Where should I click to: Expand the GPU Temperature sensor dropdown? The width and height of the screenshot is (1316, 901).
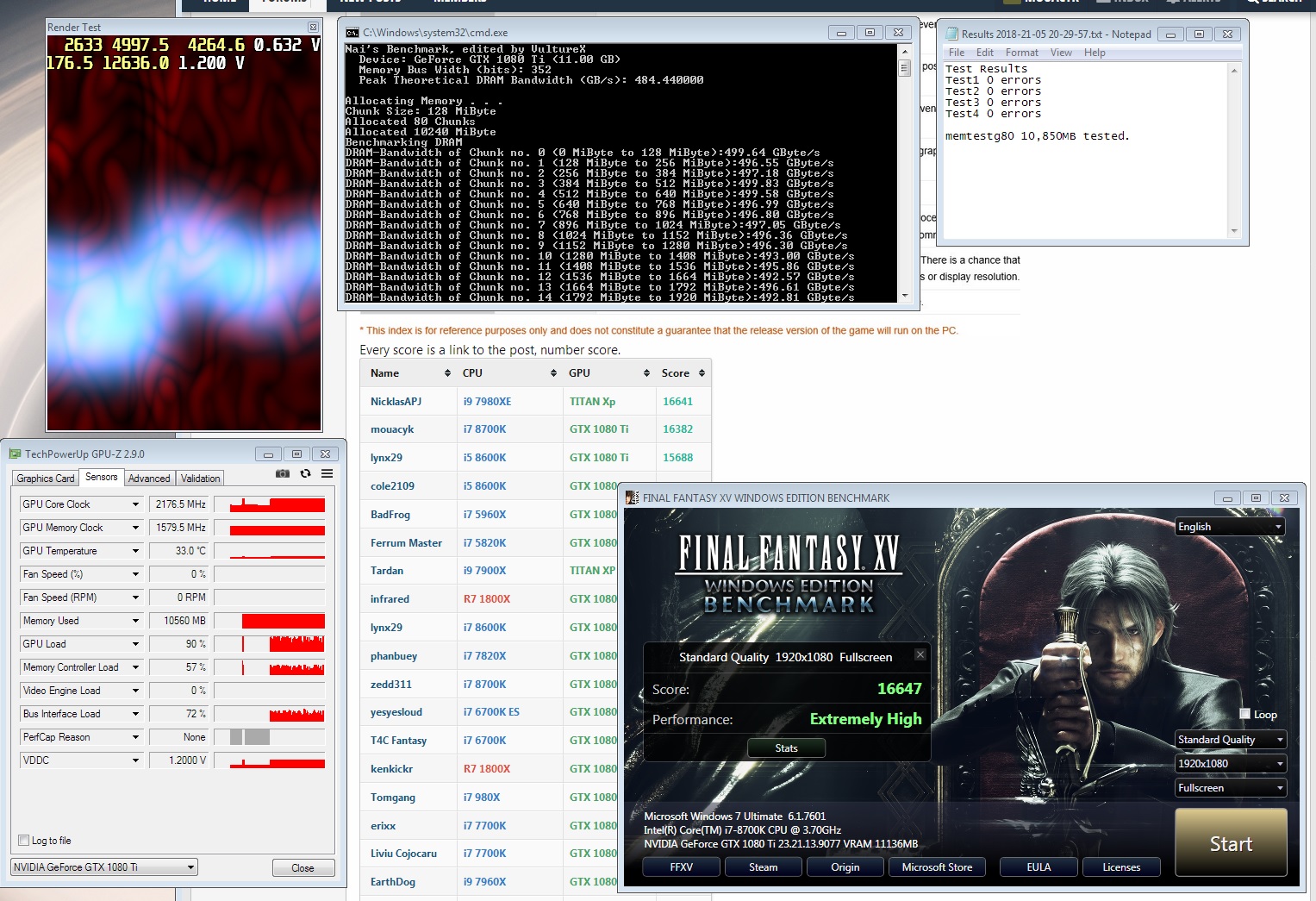pyautogui.click(x=135, y=551)
